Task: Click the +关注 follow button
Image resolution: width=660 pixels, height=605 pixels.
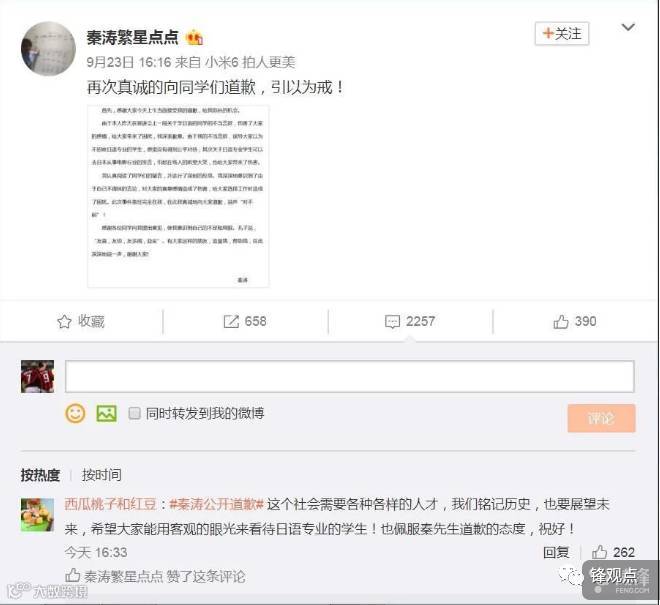Action: tap(562, 34)
